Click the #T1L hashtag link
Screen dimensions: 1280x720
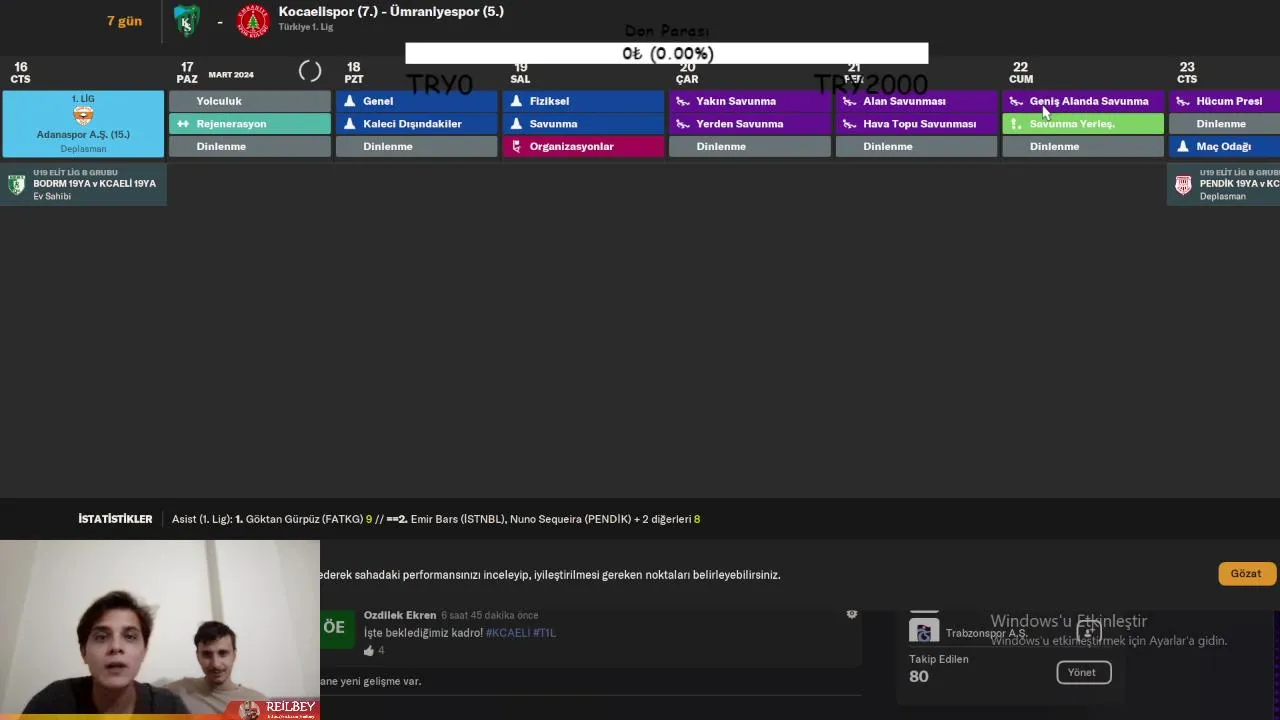[544, 633]
